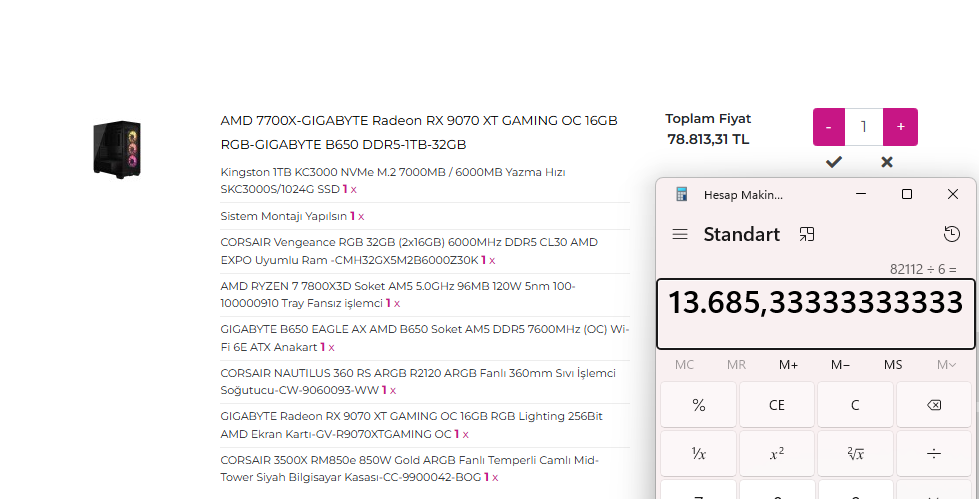Click CORSAIR Vengeance RGB 32GB component text
This screenshot has height=499, width=979.
[409, 251]
